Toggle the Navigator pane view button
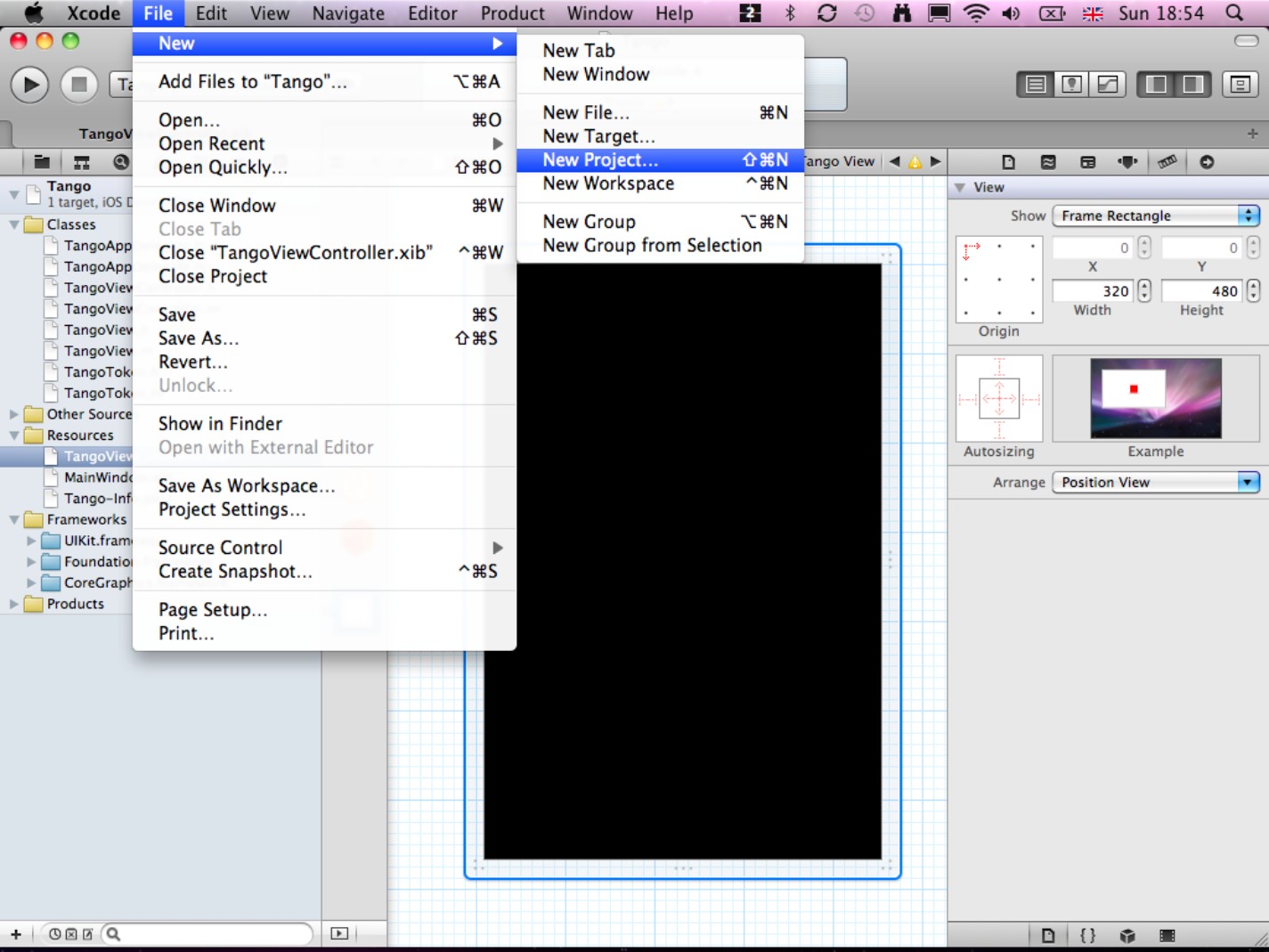The image size is (1269, 952). point(1156,85)
